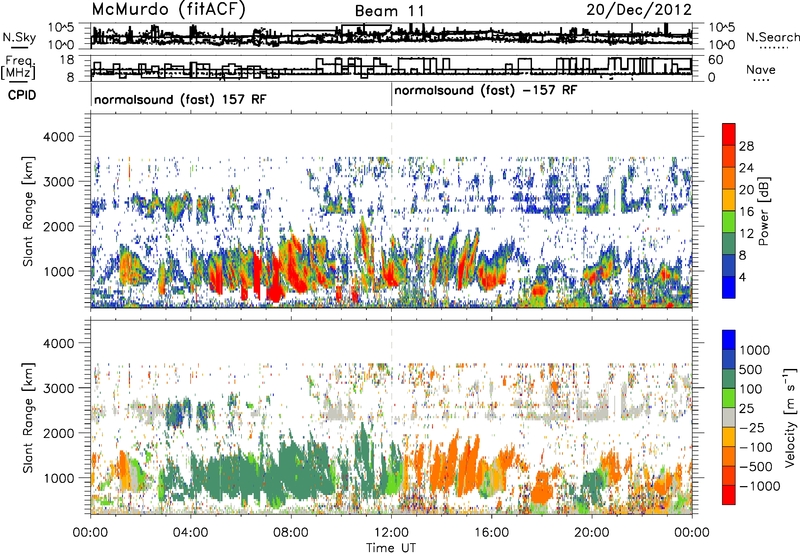
Task: Click the "16:00" time tick label
Action: coord(491,533)
